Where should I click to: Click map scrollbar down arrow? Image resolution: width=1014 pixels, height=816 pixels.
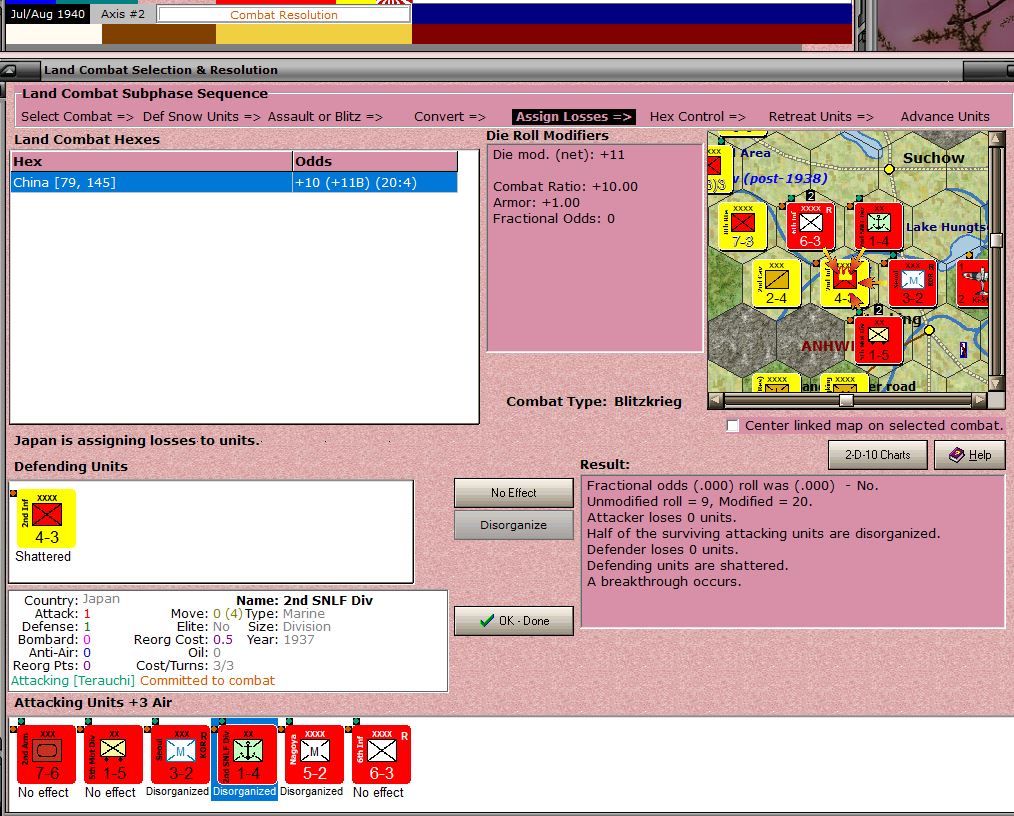click(997, 384)
